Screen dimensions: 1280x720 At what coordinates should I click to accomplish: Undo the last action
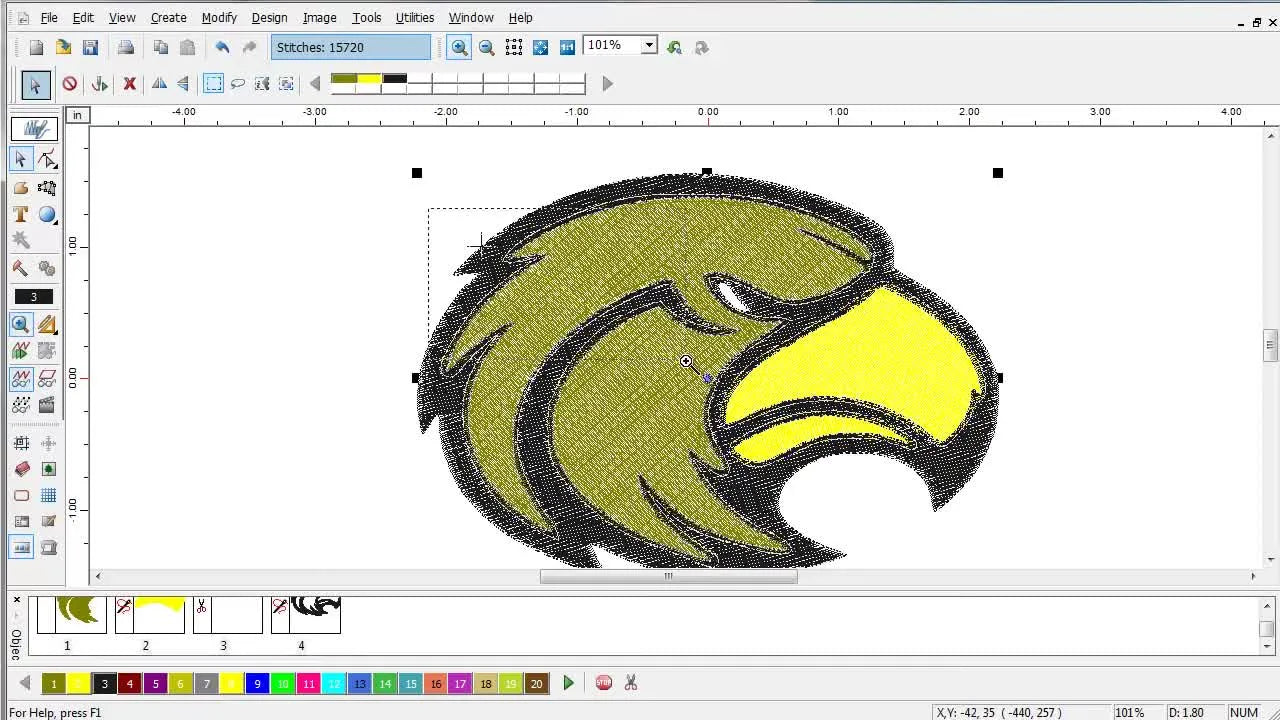222,47
